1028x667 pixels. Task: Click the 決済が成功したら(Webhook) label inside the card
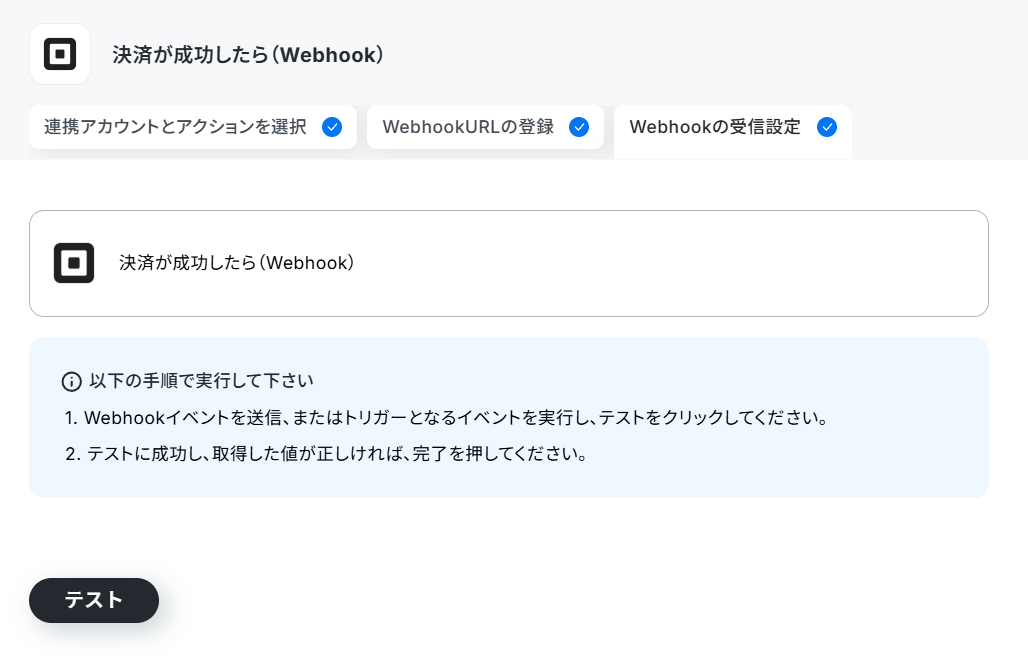click(x=237, y=263)
